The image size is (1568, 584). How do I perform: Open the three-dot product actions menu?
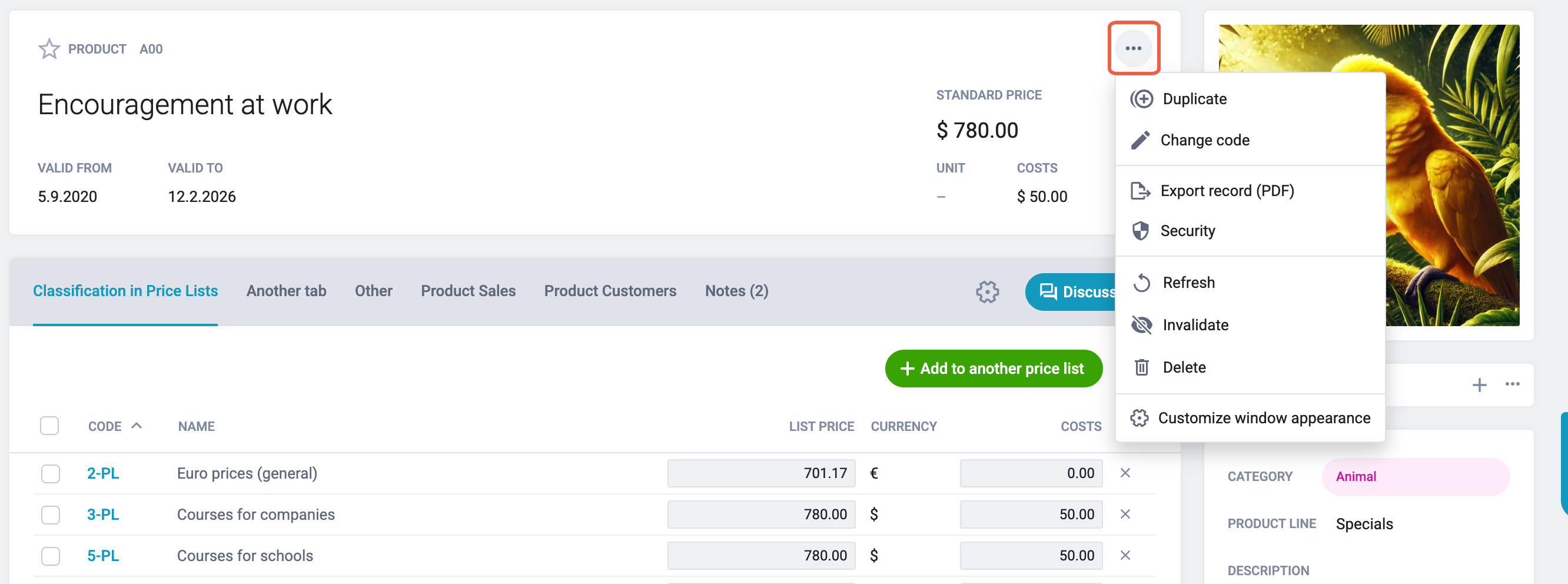[x=1133, y=48]
